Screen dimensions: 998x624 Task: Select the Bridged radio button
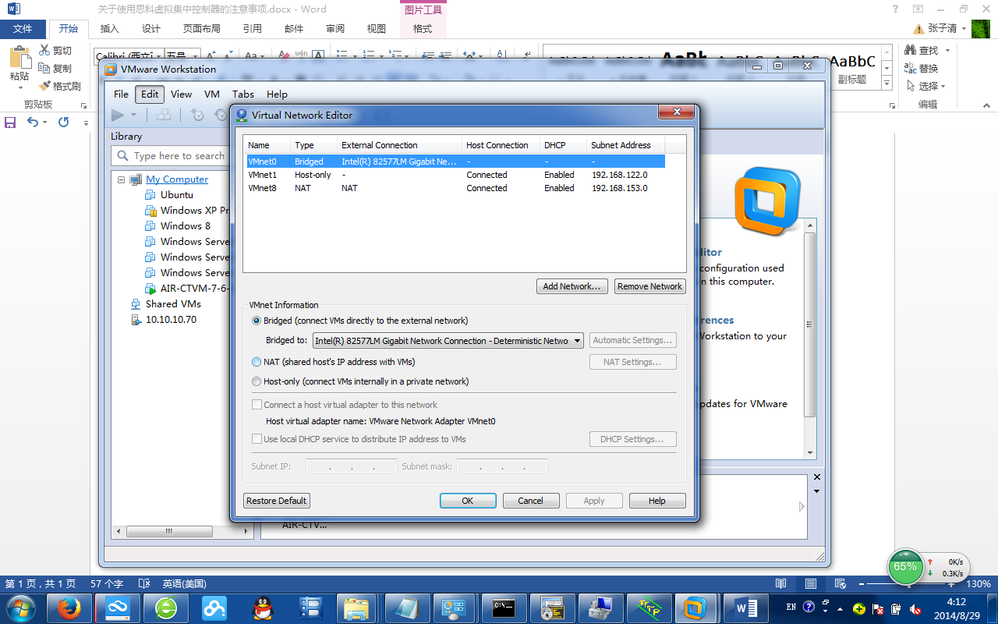tap(257, 320)
